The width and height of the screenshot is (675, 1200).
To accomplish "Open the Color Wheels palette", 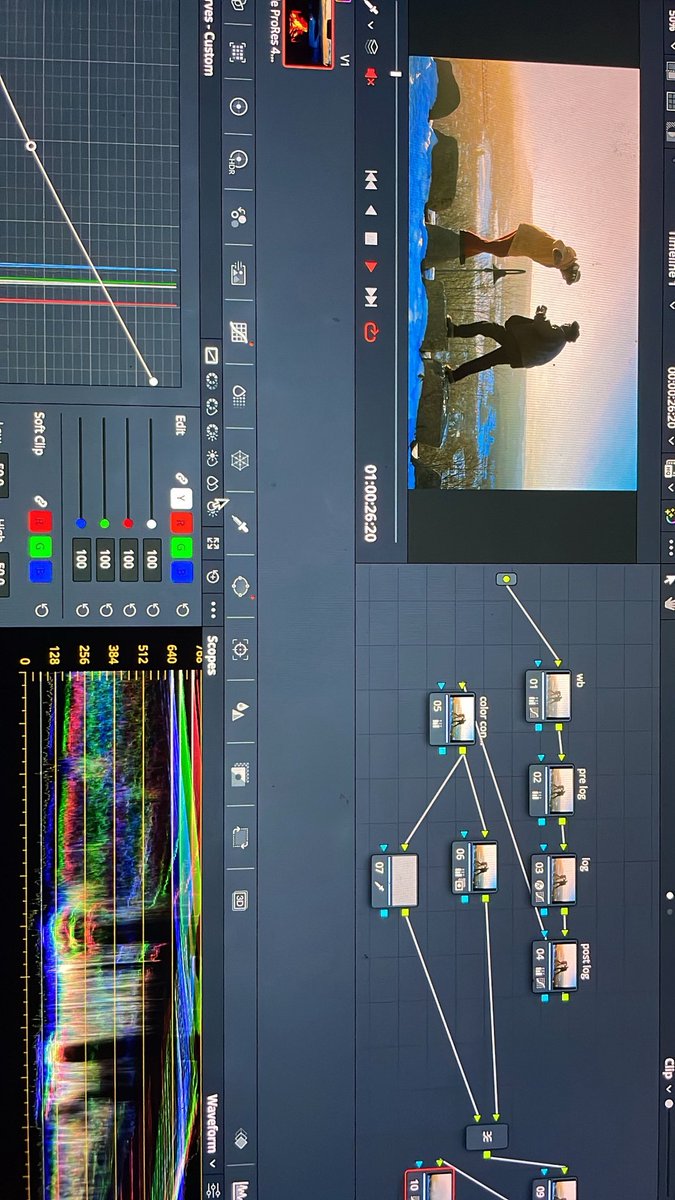I will [x=239, y=107].
